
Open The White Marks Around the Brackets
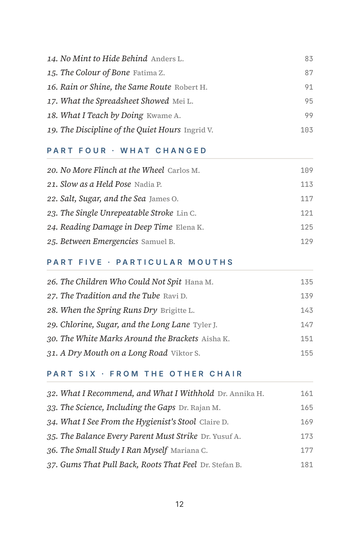179,339
